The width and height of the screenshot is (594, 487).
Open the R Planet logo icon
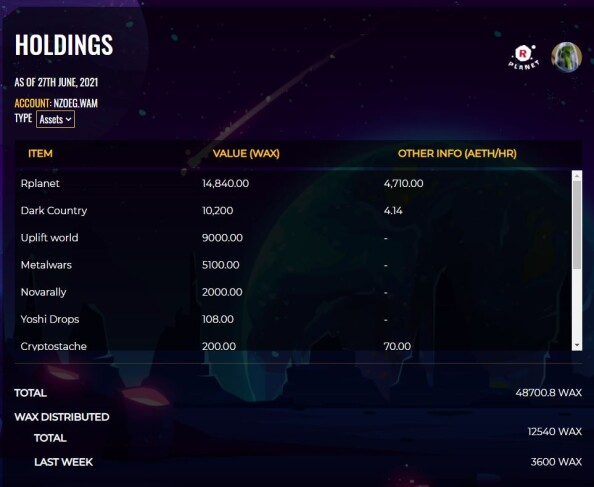pyautogui.click(x=524, y=57)
